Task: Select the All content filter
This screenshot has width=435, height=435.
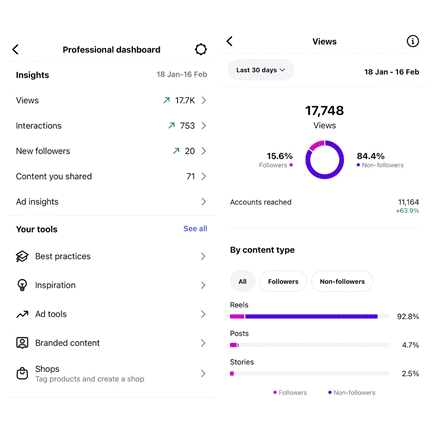Action: point(243,281)
